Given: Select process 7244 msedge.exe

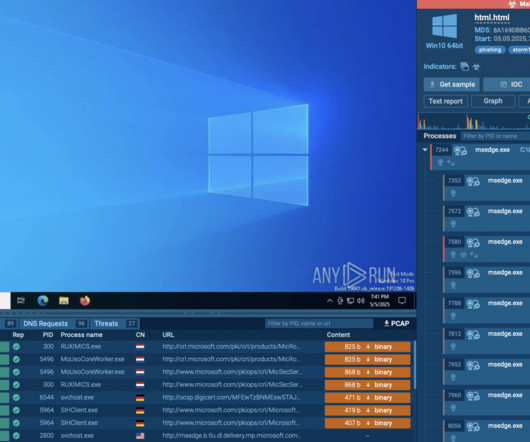Looking at the screenshot, I should click(x=481, y=156).
